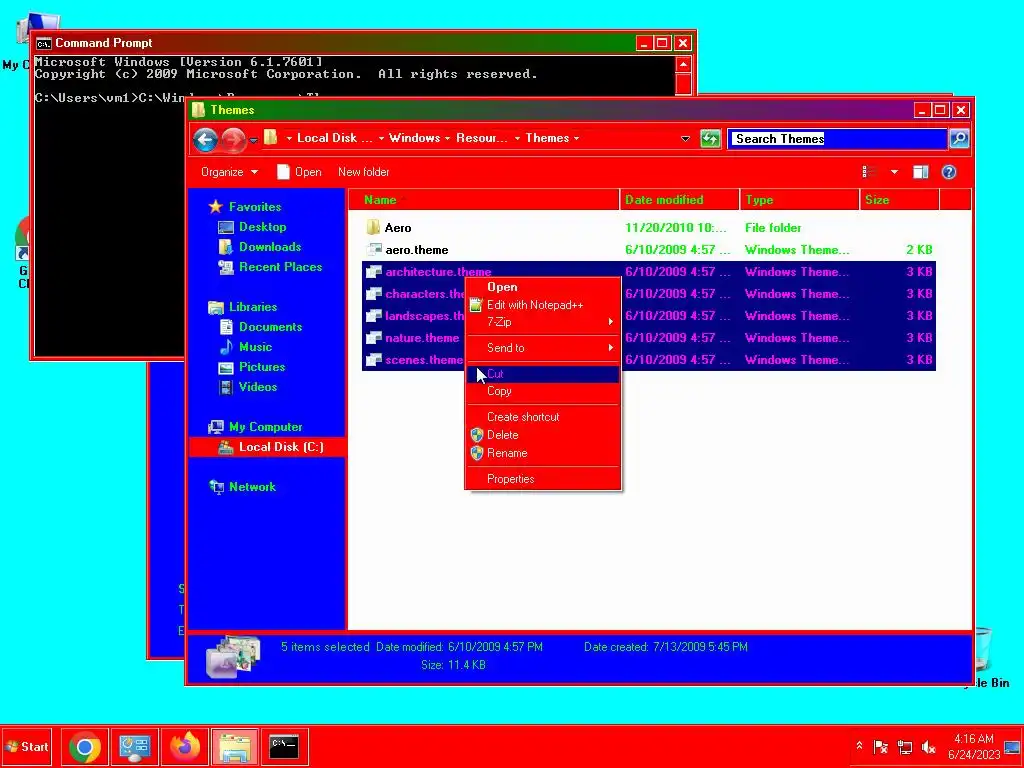Show hidden tray icons arrow
Image resolution: width=1024 pixels, height=768 pixels.
tap(859, 745)
